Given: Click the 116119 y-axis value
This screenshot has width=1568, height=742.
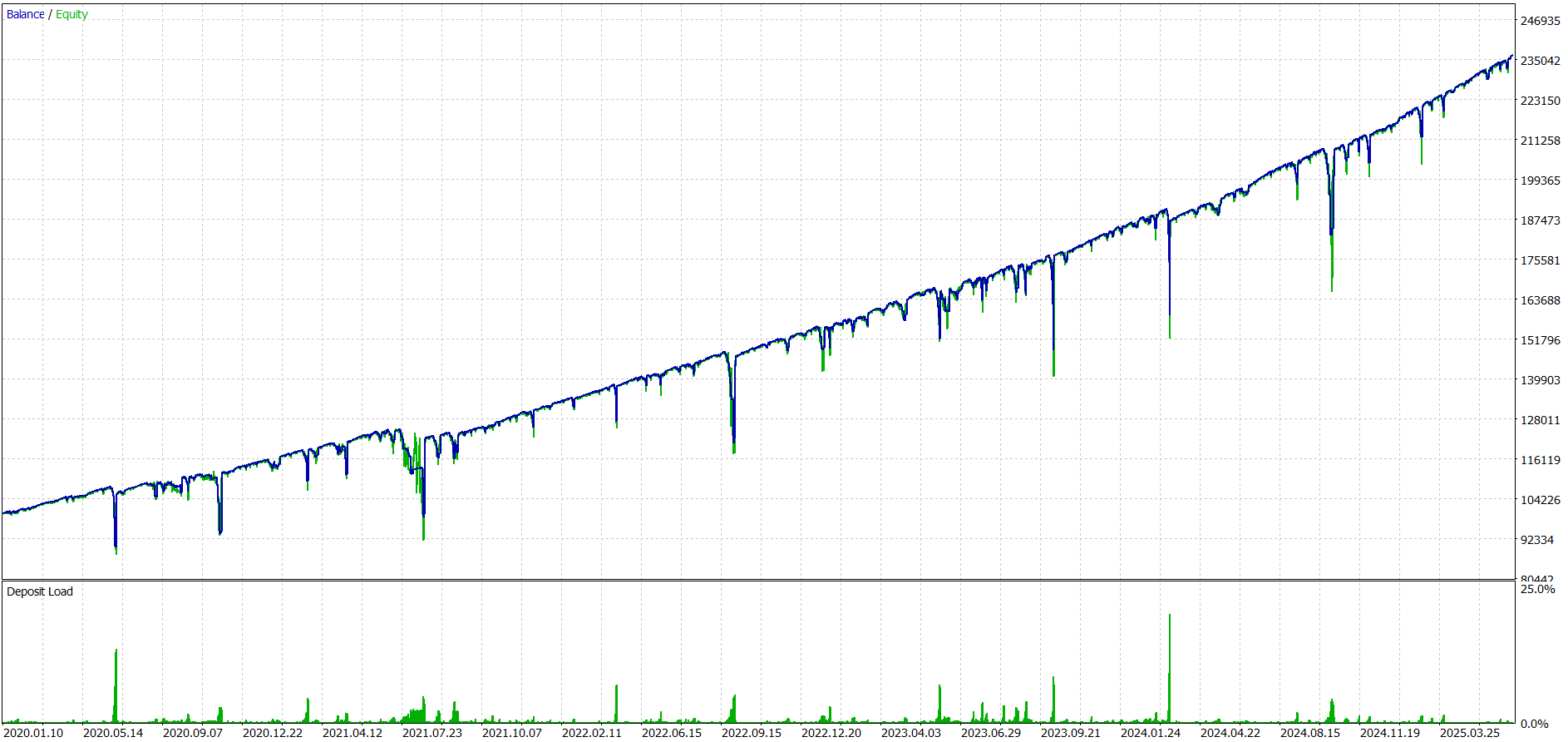Looking at the screenshot, I should 1541,460.
